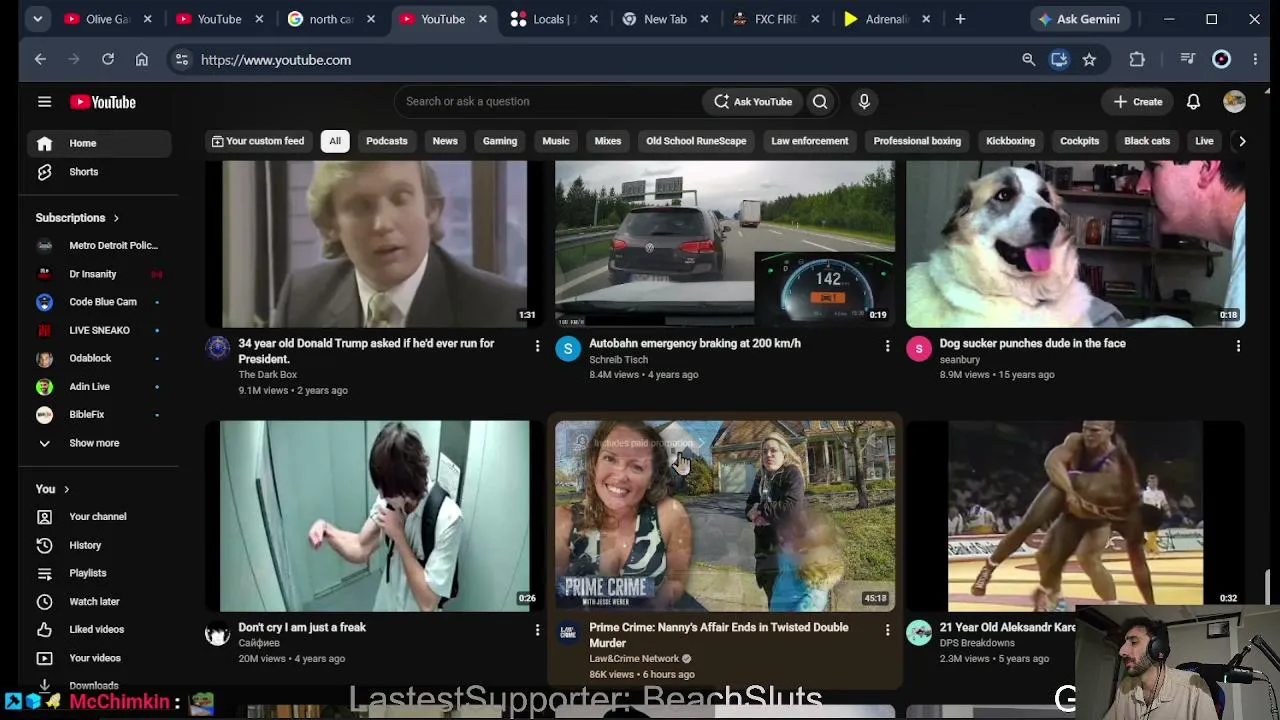The image size is (1280, 720).
Task: Open options for Donald Trump video
Action: [x=537, y=346]
